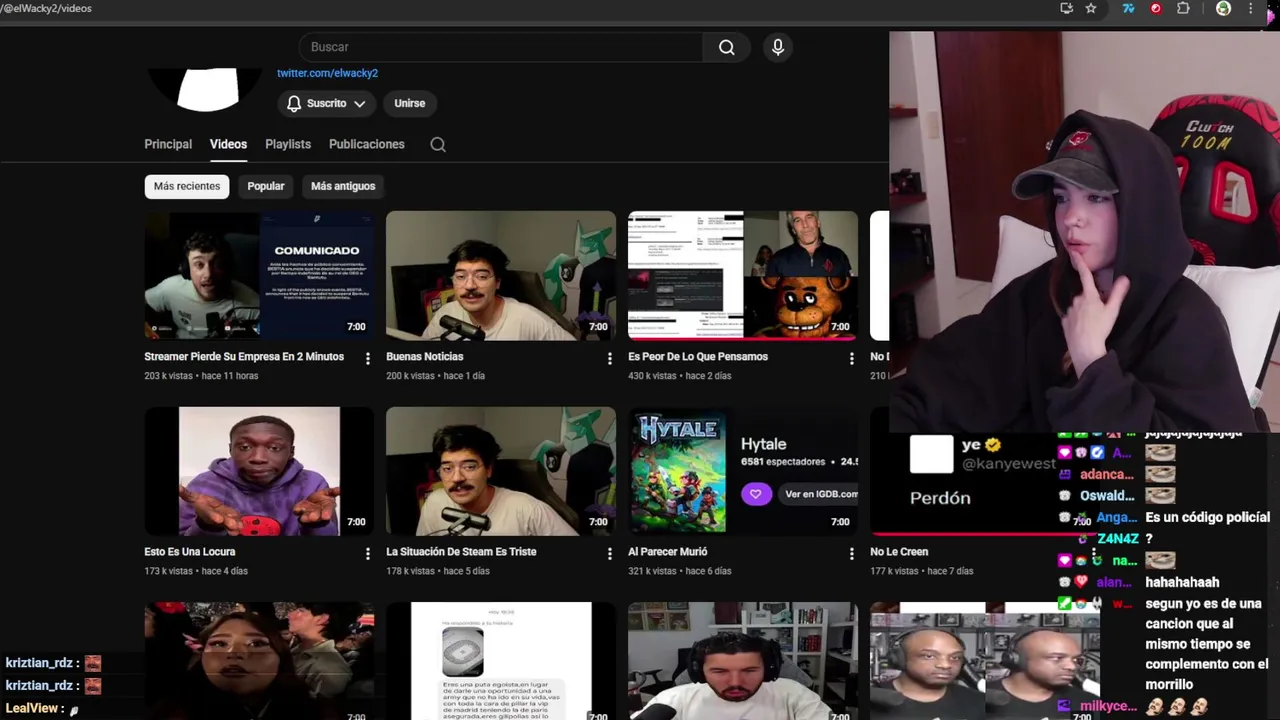Open video title Streamer Pierde Su Empresa En 2 Minutos
Viewport: 1280px width, 720px height.
[x=244, y=357]
